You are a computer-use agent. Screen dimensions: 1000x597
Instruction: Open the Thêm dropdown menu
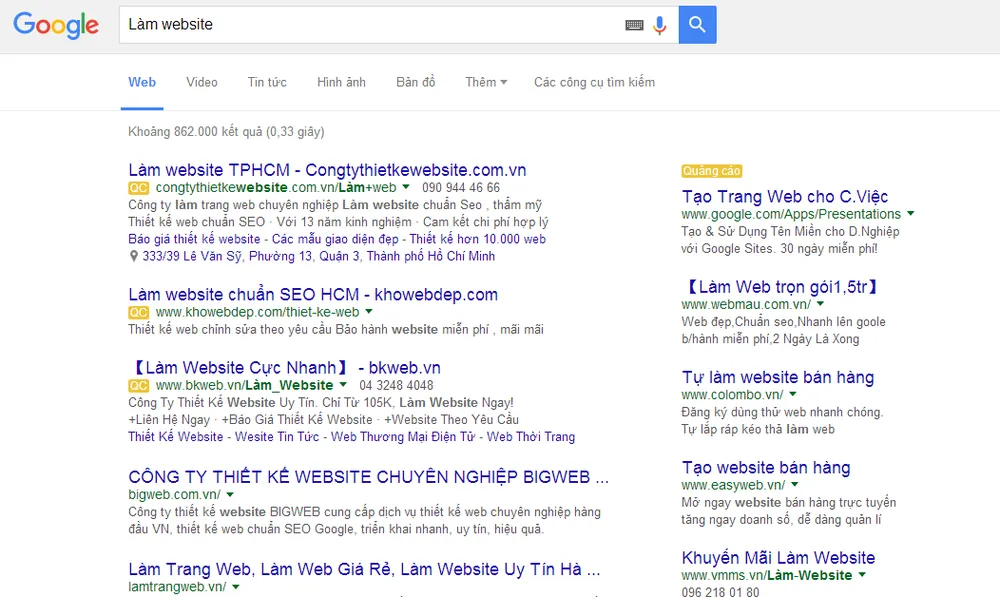pos(485,82)
